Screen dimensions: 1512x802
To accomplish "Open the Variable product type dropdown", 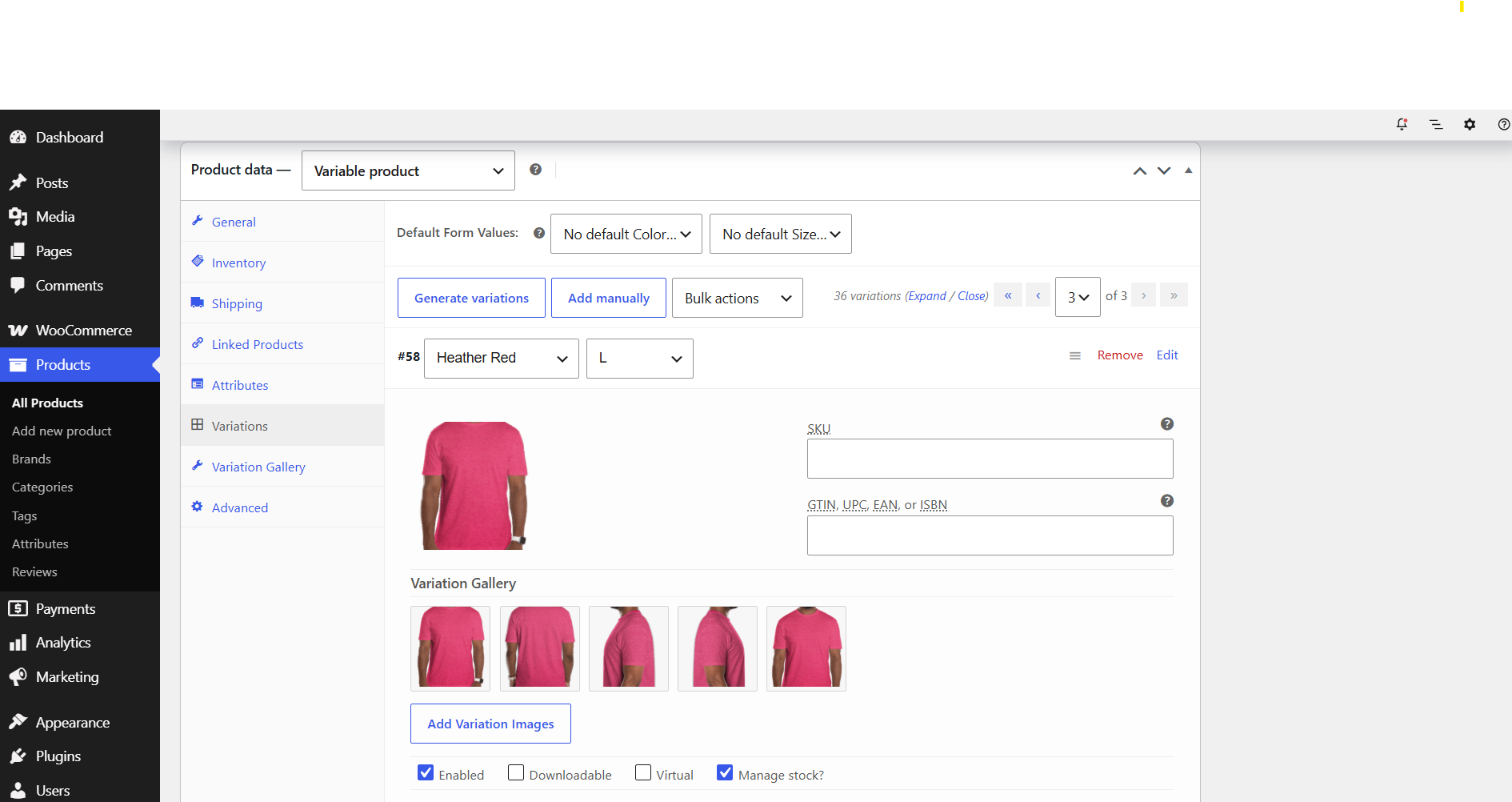I will click(x=408, y=170).
